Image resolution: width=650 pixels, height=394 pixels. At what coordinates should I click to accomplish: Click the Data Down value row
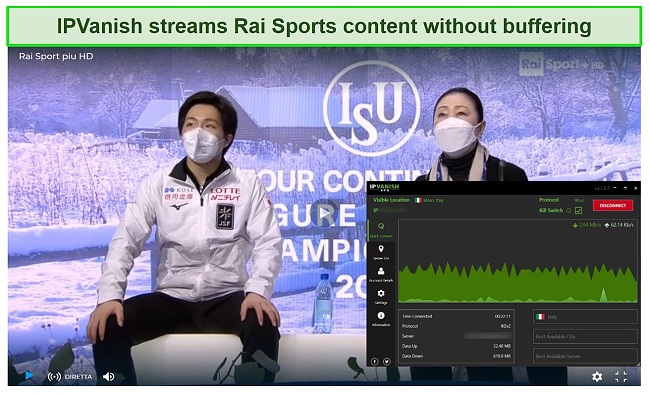[x=456, y=356]
